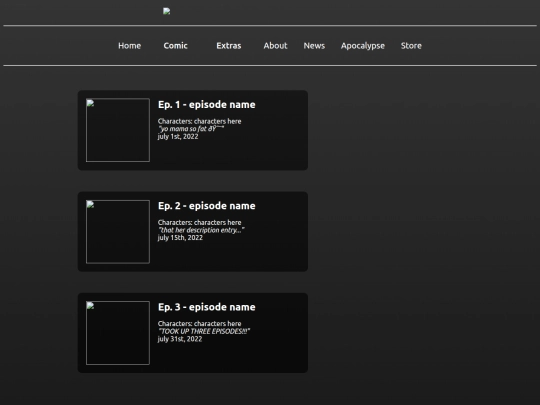540x405 pixels.
Task: Select Apocalypse in the navigation bar
Action: coord(363,46)
